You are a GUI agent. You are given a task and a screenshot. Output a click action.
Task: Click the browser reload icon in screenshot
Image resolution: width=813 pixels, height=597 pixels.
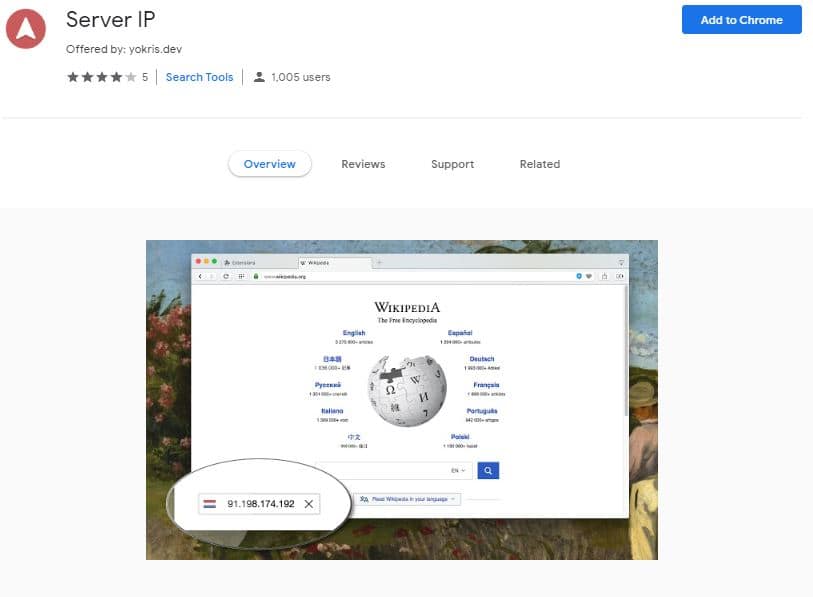[226, 276]
